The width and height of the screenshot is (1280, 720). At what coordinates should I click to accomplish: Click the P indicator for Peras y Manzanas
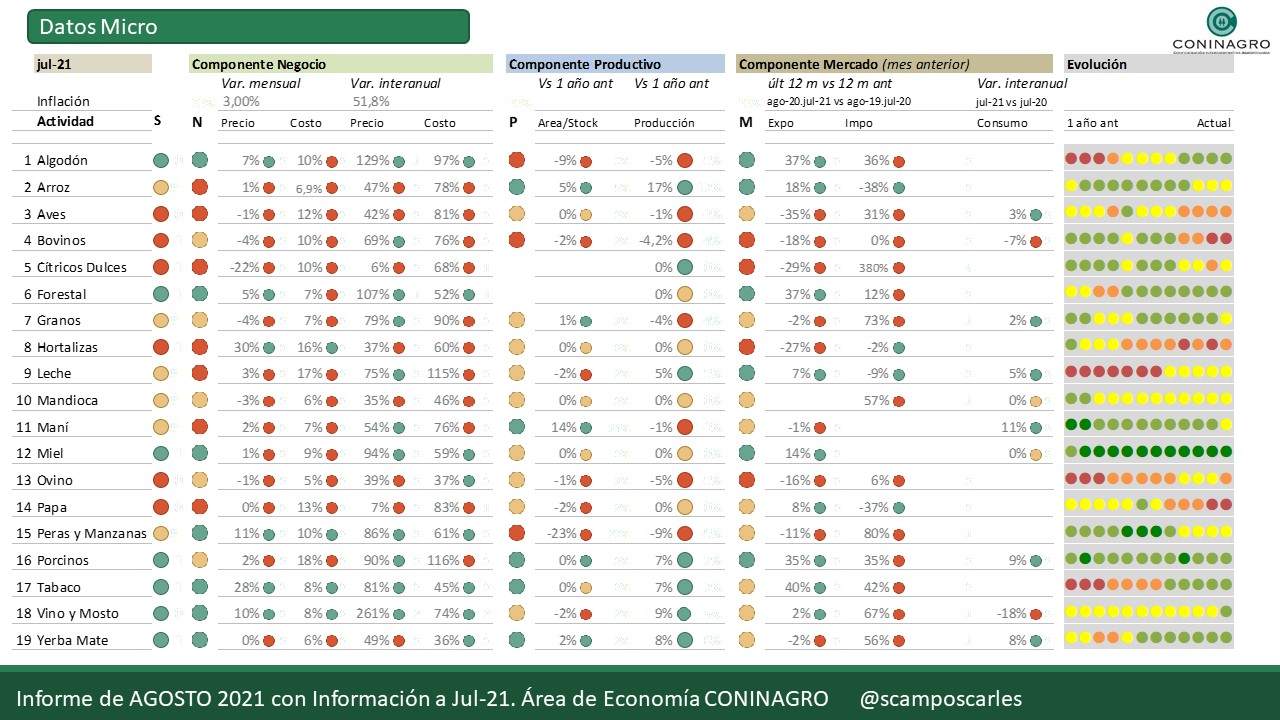click(x=517, y=533)
